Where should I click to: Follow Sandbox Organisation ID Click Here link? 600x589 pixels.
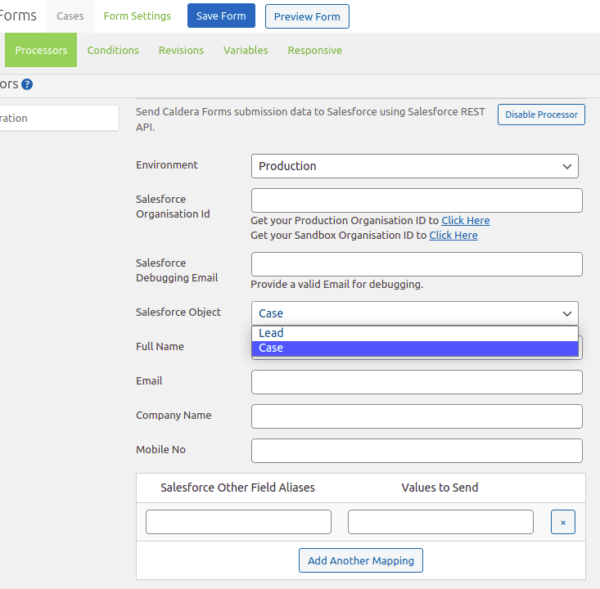[453, 235]
